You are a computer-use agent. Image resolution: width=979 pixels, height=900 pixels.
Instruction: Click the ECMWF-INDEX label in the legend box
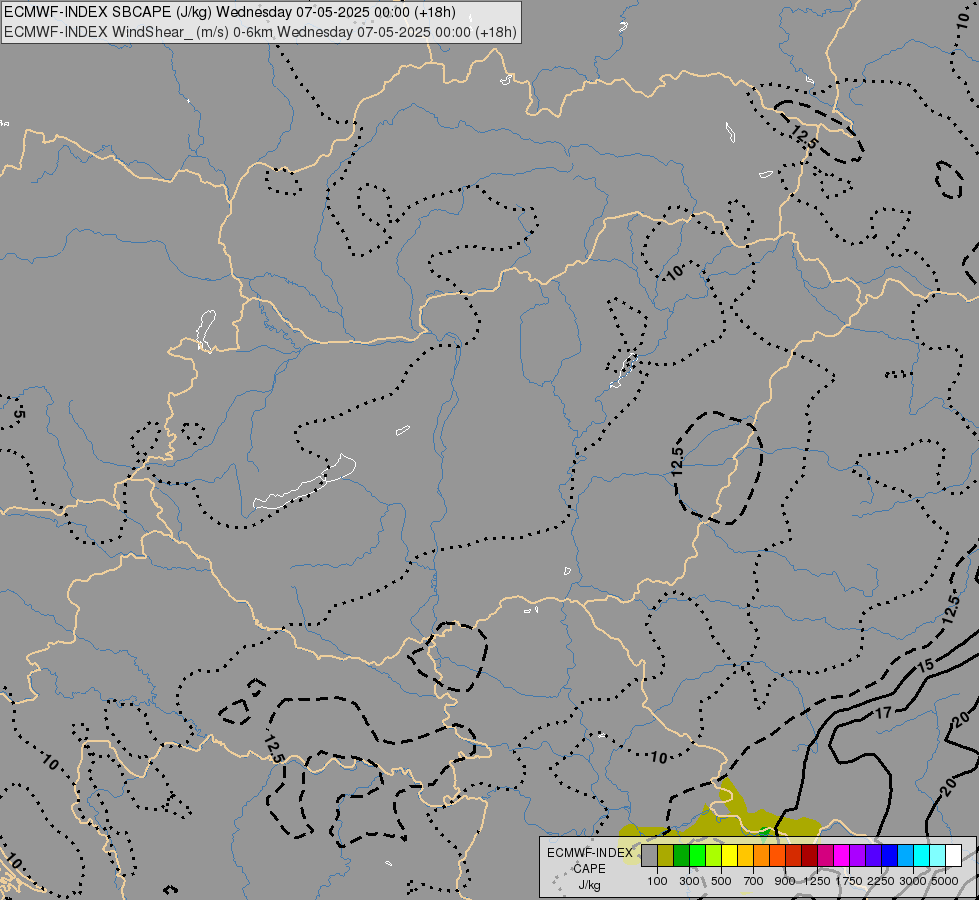tap(589, 853)
